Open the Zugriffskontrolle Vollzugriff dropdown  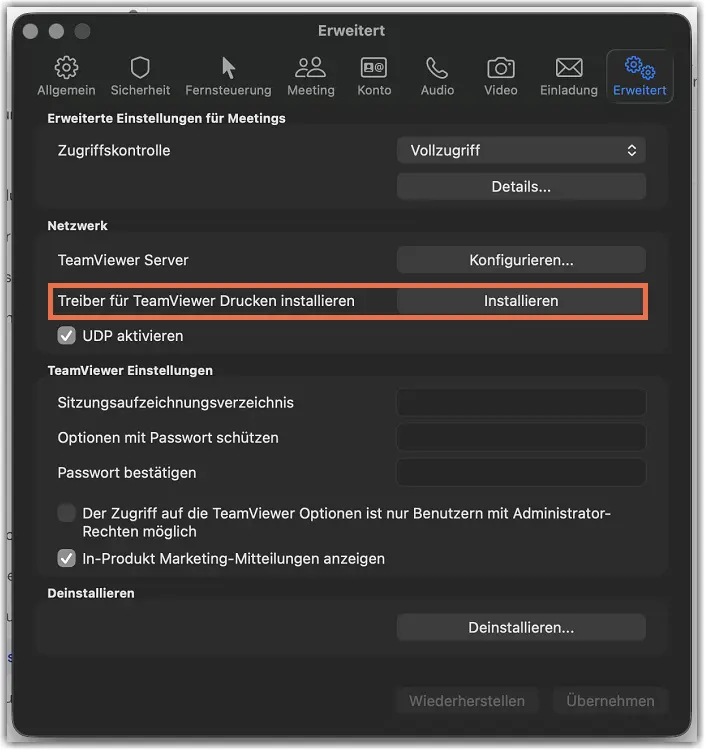(x=521, y=151)
